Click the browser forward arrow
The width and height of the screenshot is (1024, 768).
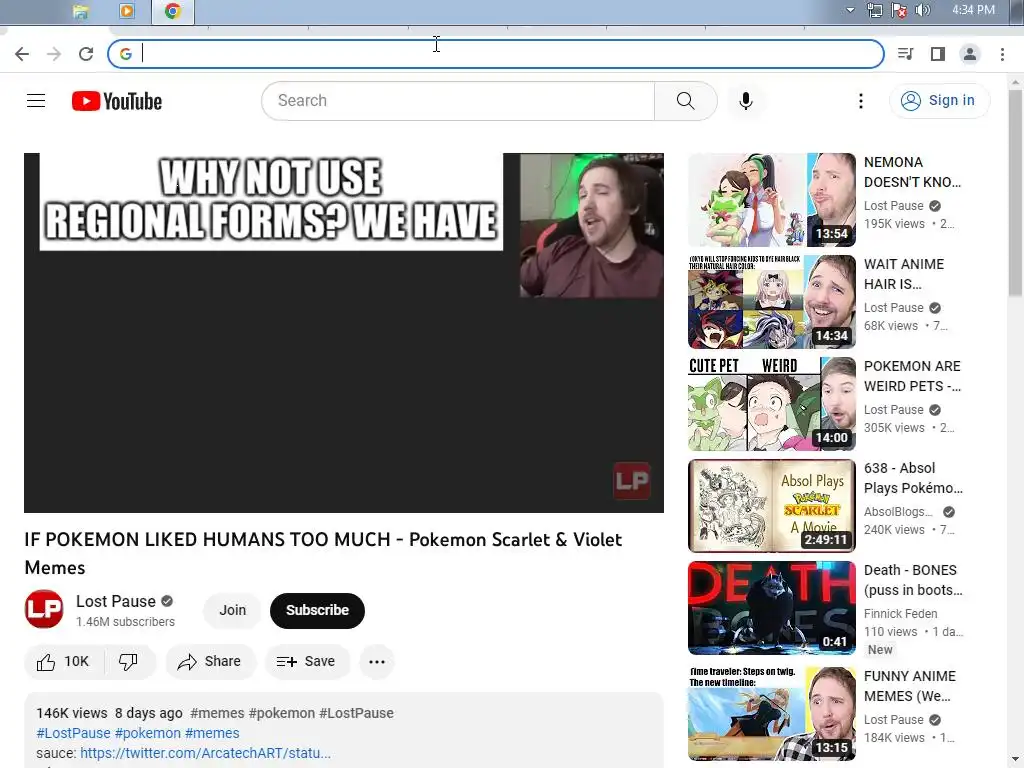(x=54, y=54)
